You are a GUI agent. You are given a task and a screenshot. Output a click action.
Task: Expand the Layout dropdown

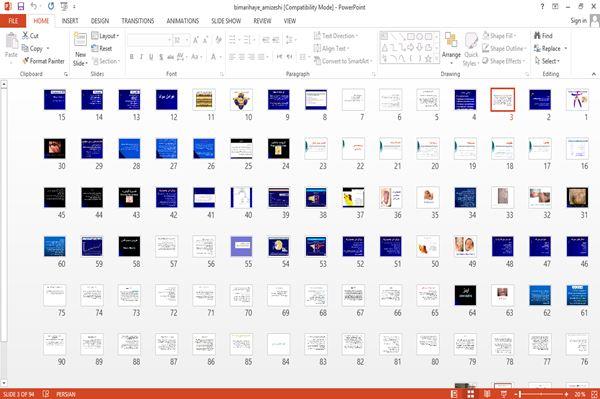tap(105, 36)
